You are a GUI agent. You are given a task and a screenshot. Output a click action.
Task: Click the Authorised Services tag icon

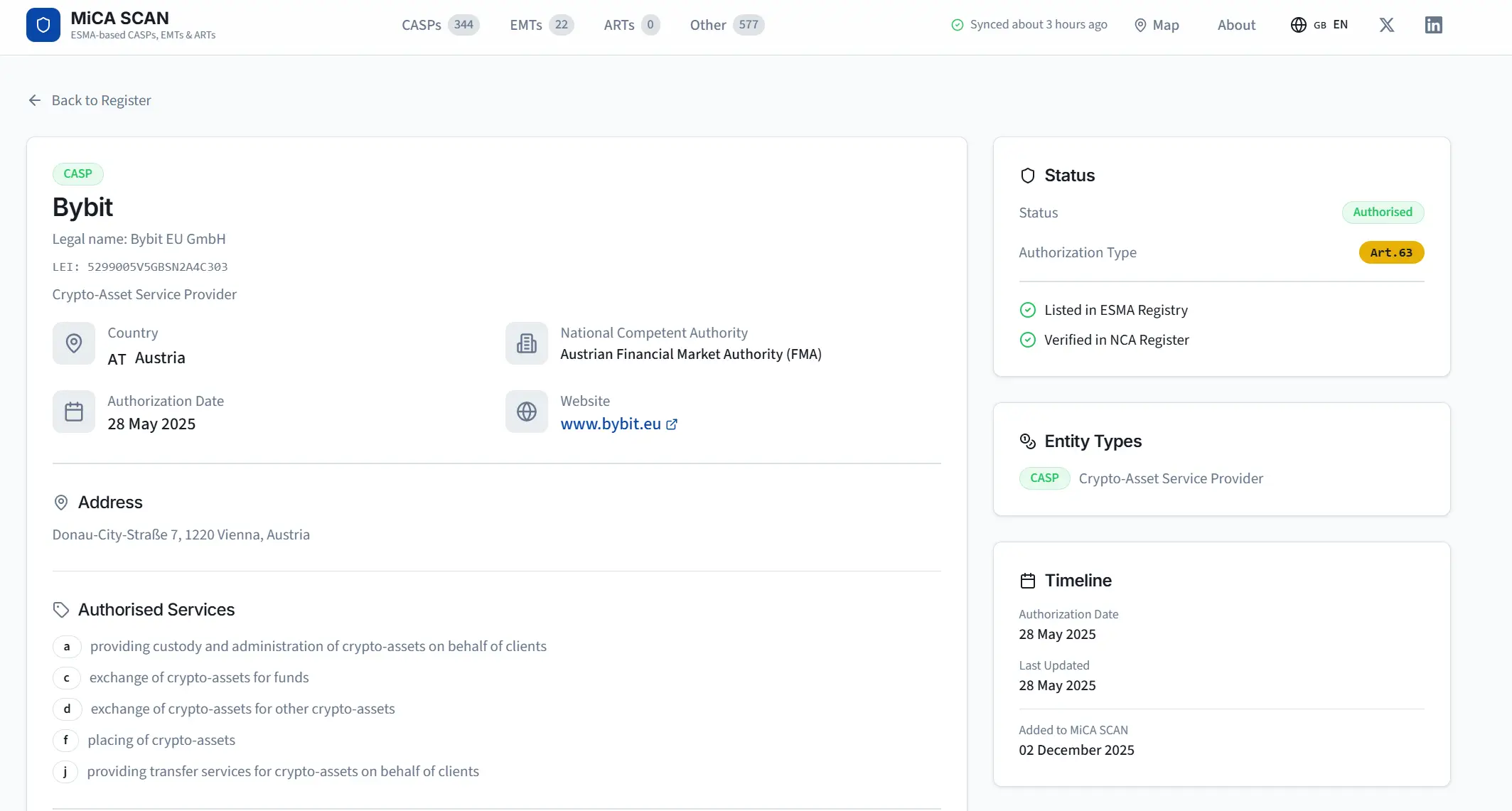point(61,610)
